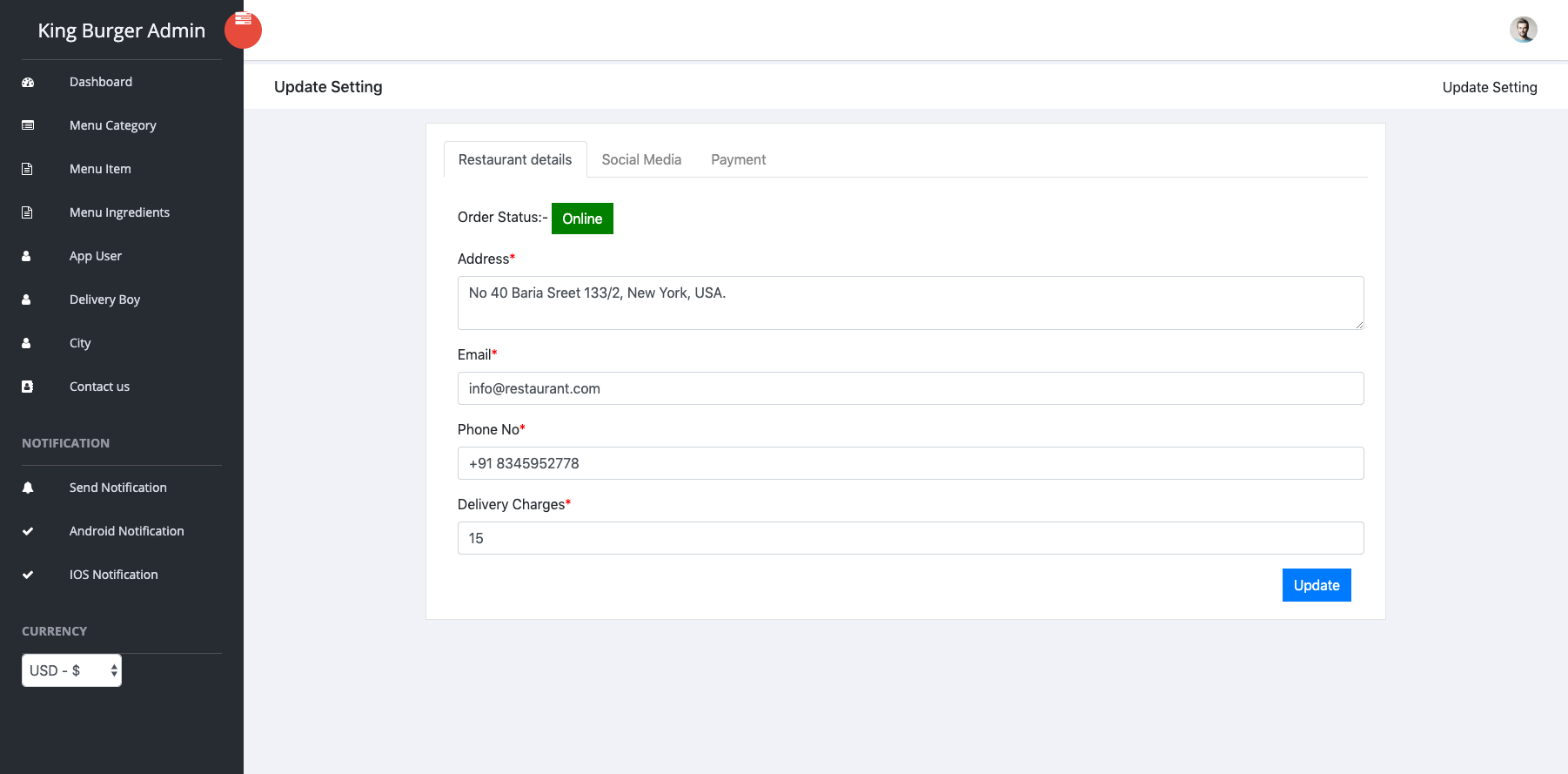Screen dimensions: 1568x774
Task: Open Delivery Boy in the sidebar
Action: [x=104, y=300]
